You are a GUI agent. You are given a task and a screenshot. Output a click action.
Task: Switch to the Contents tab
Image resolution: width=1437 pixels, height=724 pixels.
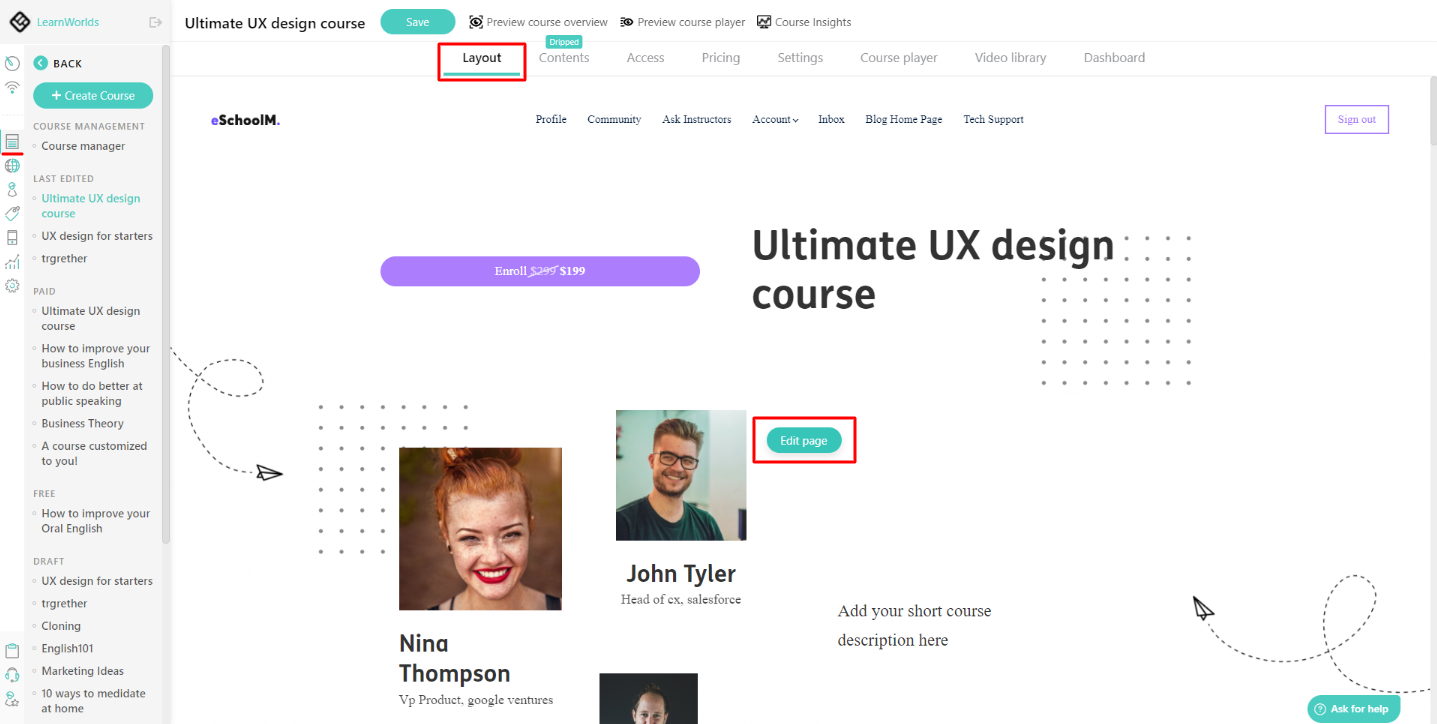pos(563,57)
